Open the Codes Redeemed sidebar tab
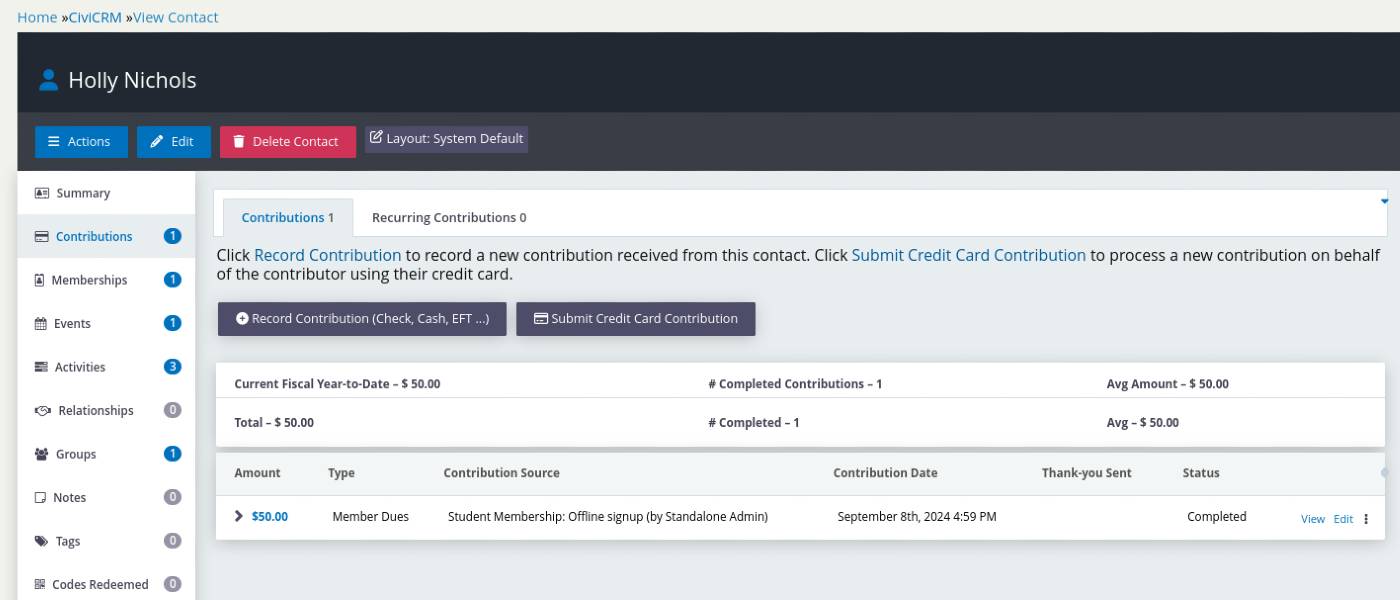 pyautogui.click(x=106, y=584)
